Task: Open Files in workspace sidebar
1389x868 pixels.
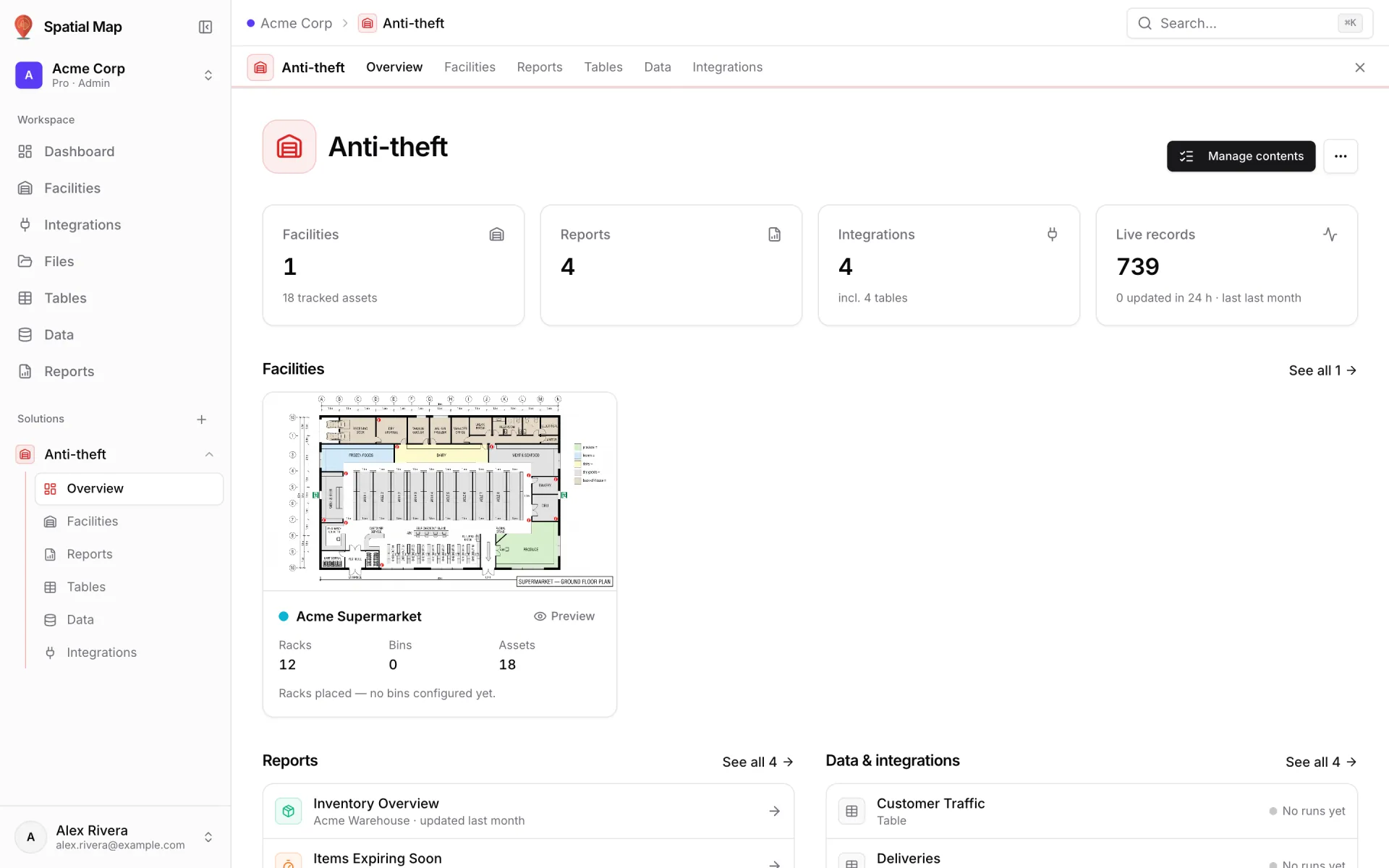Action: pos(116,261)
